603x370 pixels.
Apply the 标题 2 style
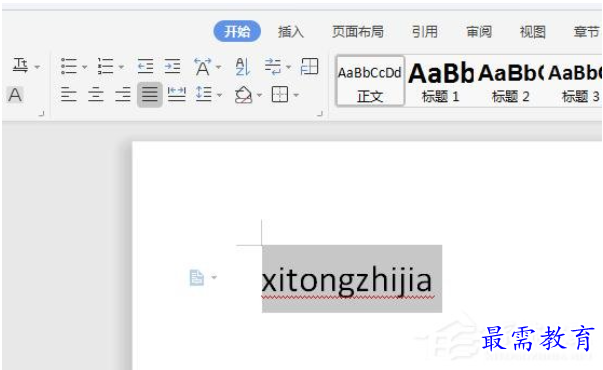510,82
